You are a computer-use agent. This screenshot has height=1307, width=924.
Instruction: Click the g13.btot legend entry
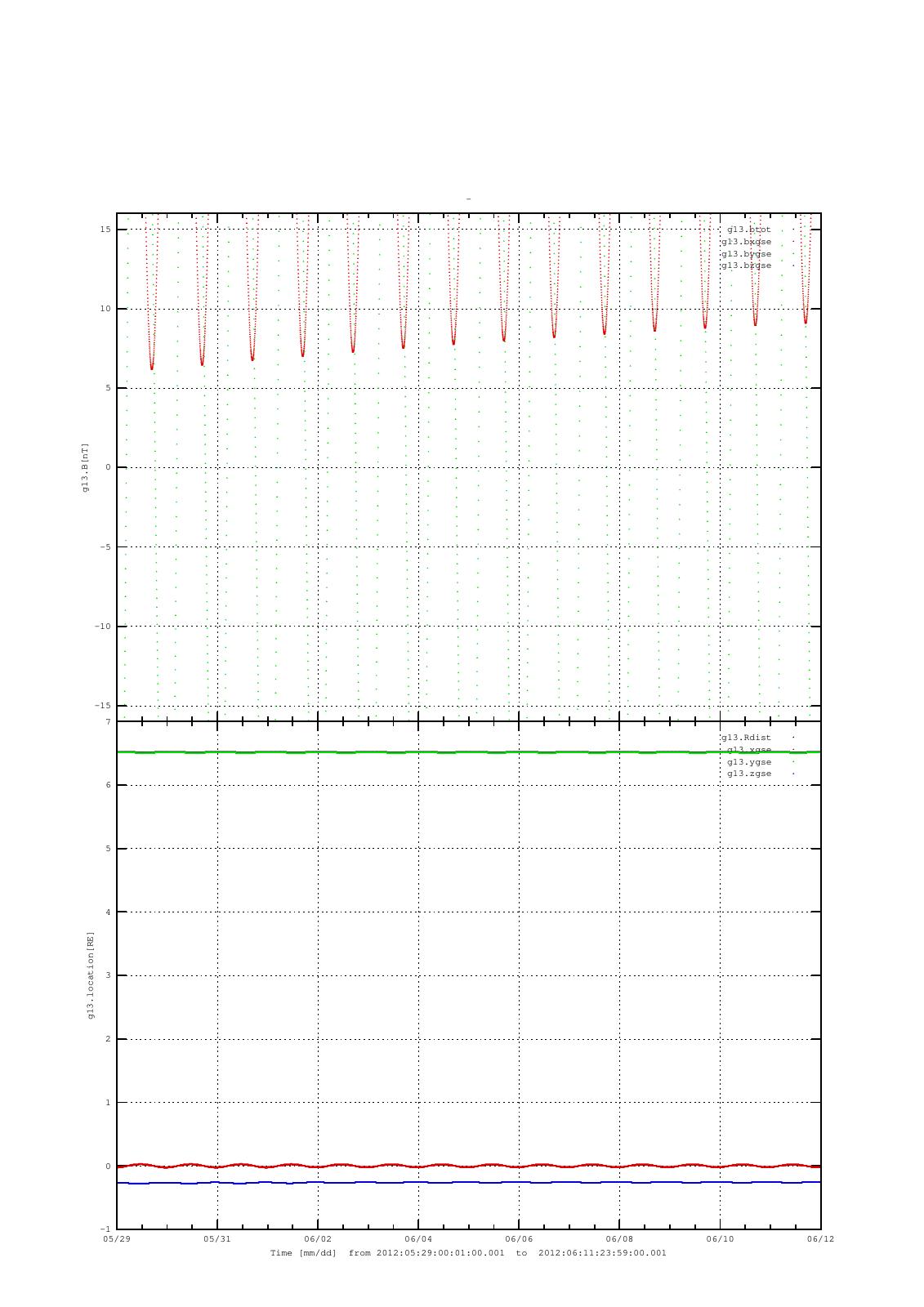[749, 230]
